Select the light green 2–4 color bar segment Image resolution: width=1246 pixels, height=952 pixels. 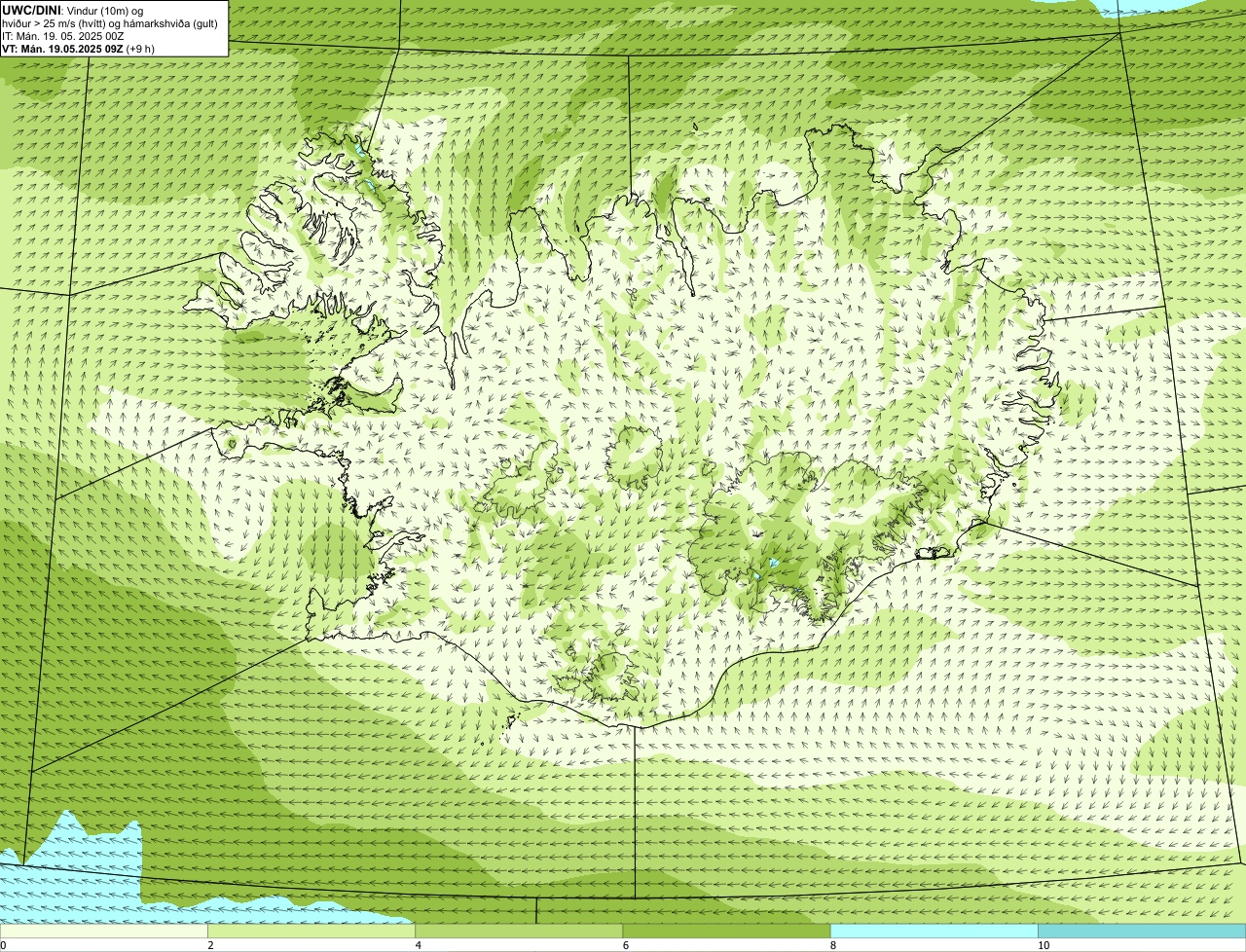[311, 931]
